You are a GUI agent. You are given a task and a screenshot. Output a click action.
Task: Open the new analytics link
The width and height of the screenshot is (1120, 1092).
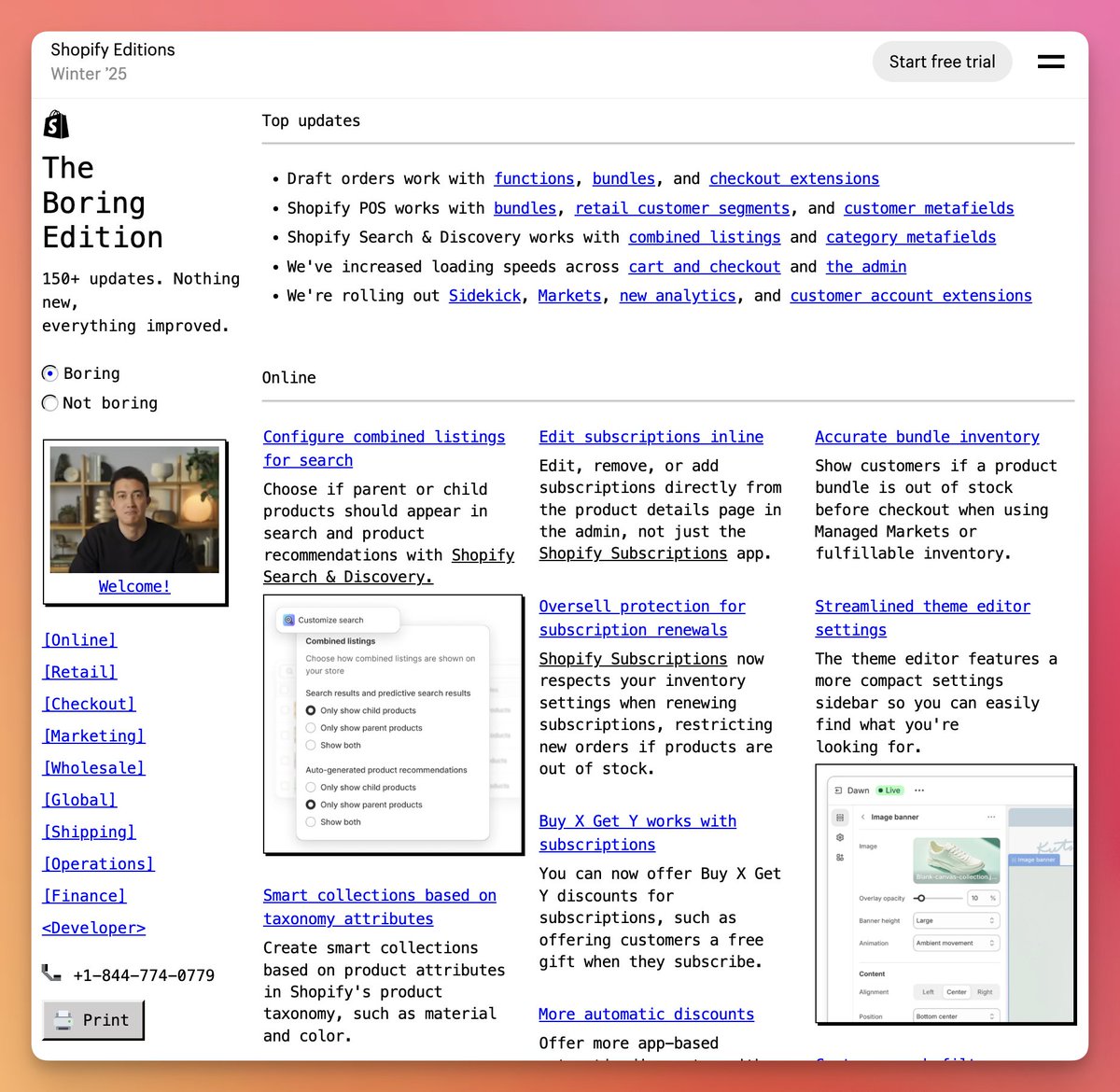(x=678, y=296)
